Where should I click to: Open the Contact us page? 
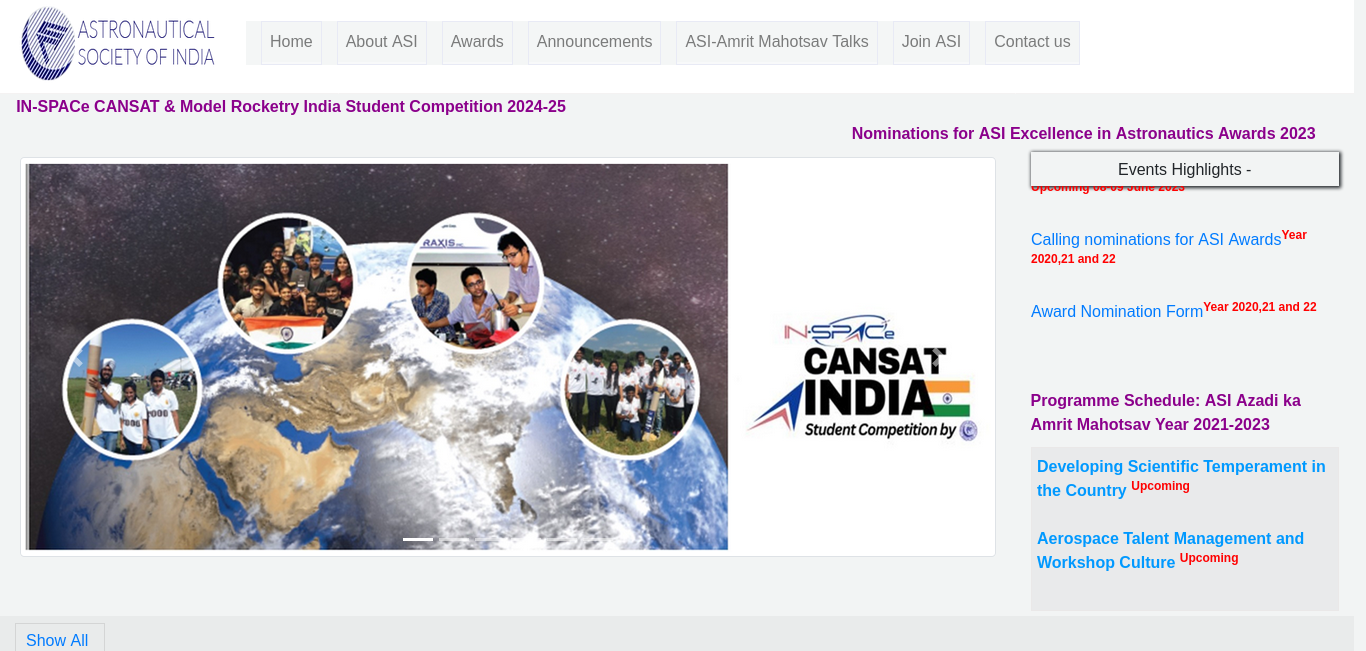pos(1032,42)
